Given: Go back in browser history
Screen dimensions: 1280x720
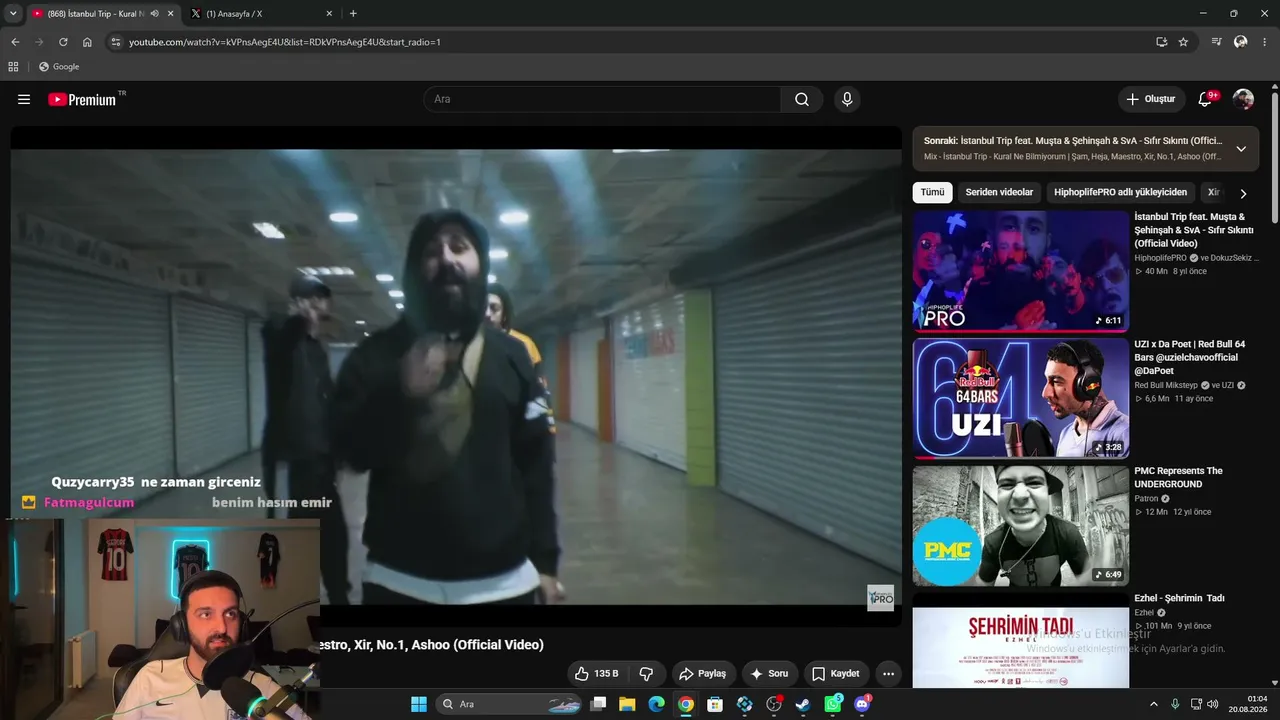Looking at the screenshot, I should (x=15, y=42).
